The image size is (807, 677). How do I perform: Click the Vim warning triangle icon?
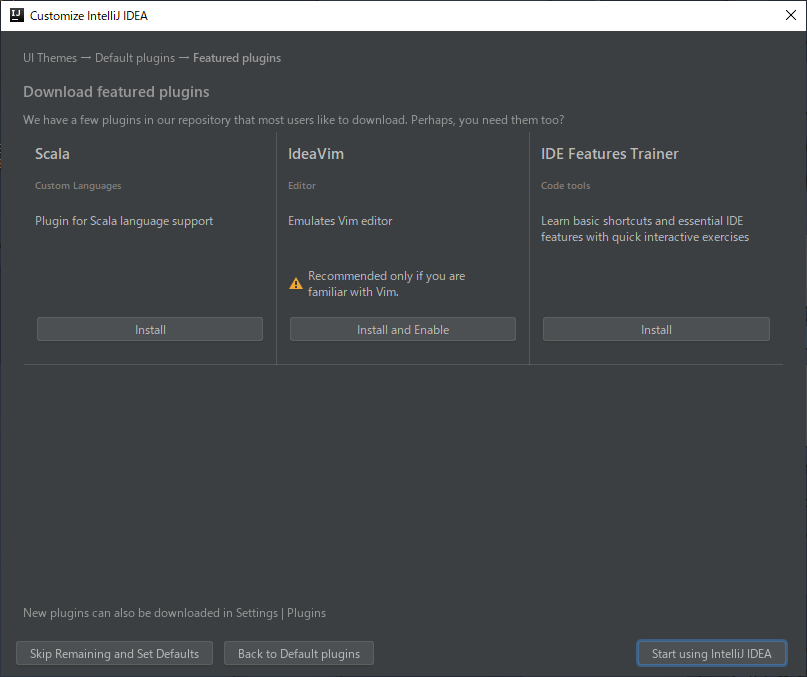[296, 284]
